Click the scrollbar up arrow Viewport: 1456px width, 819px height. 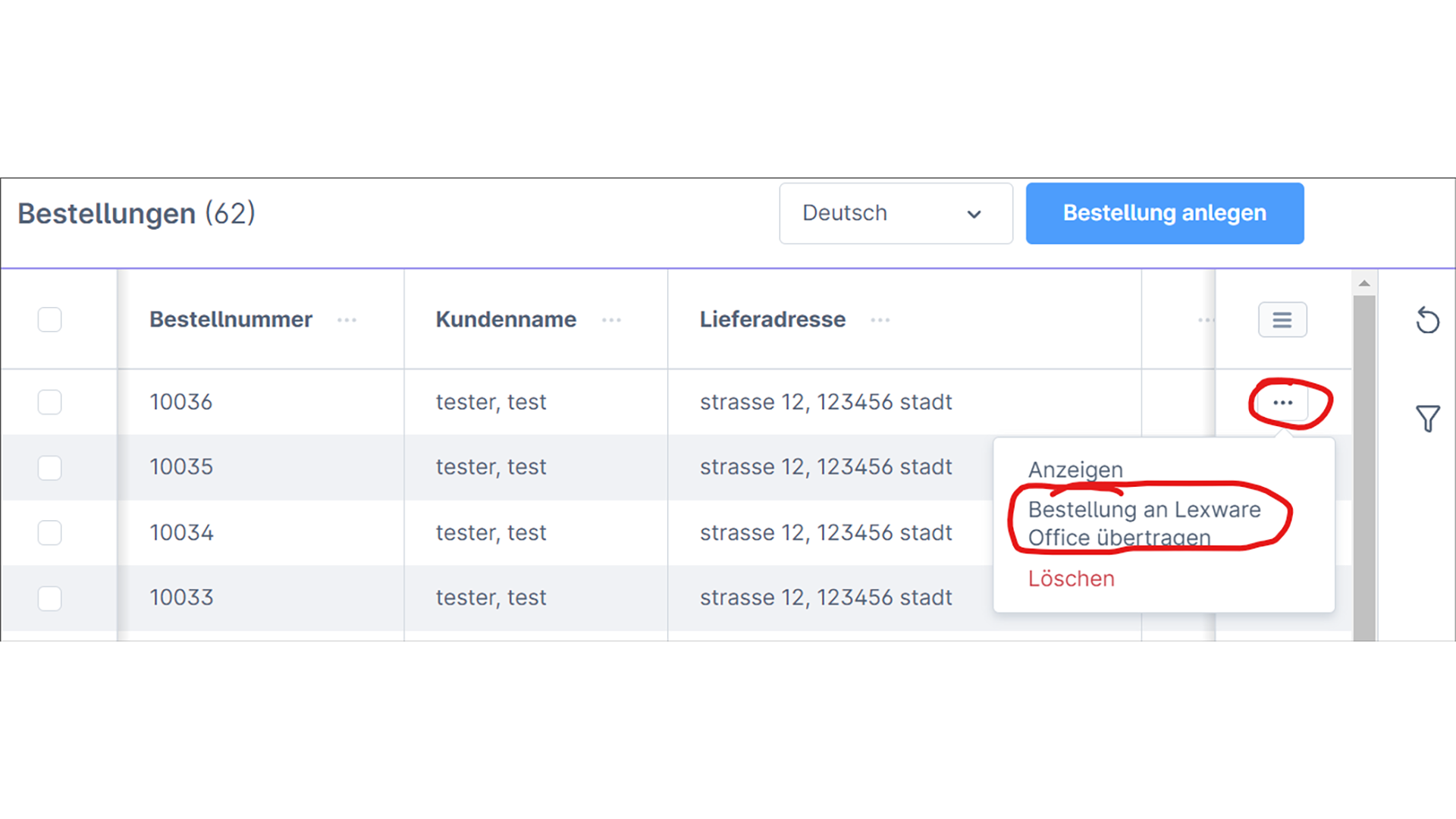point(1364,284)
